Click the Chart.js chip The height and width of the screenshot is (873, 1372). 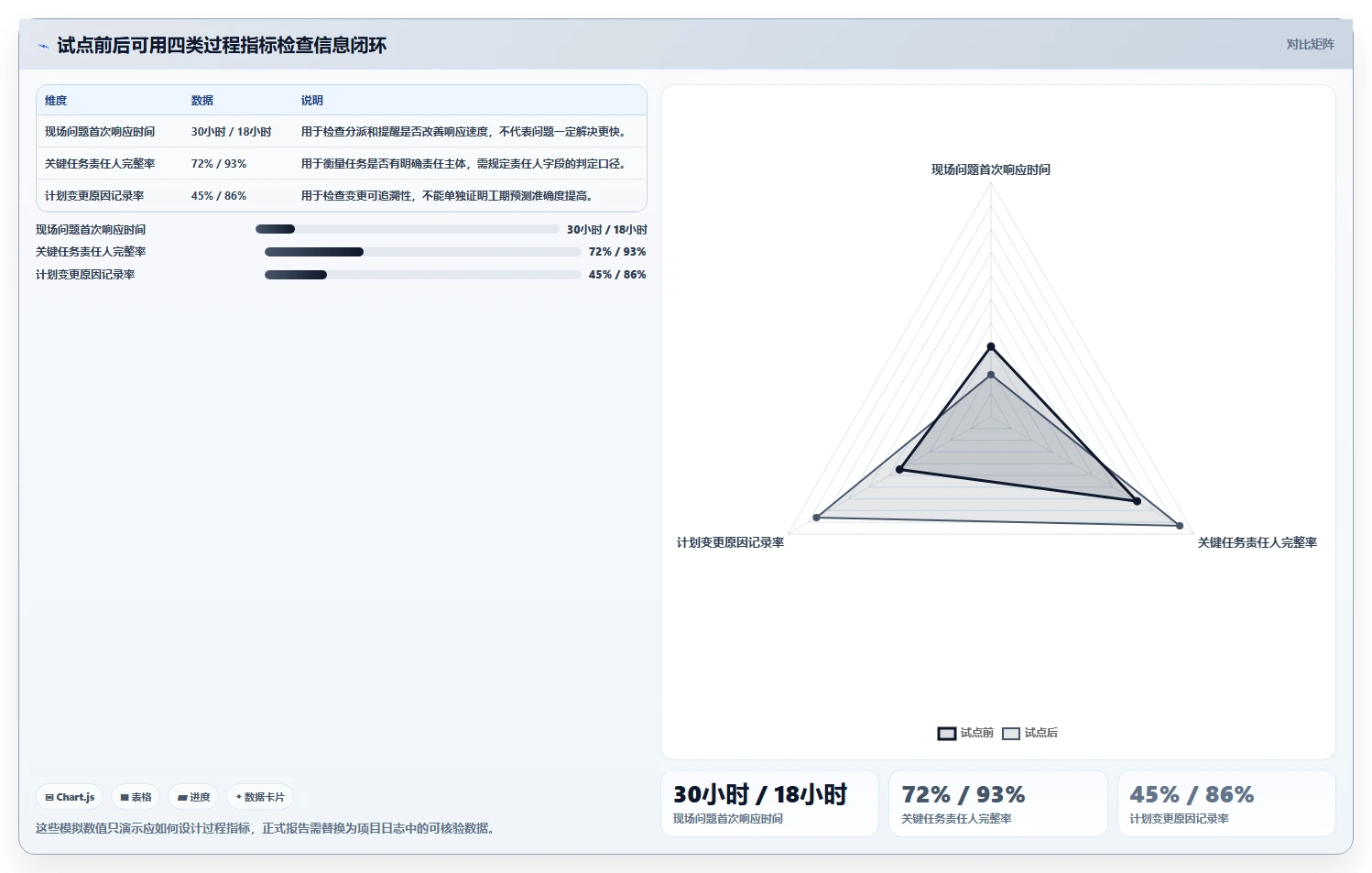point(70,797)
